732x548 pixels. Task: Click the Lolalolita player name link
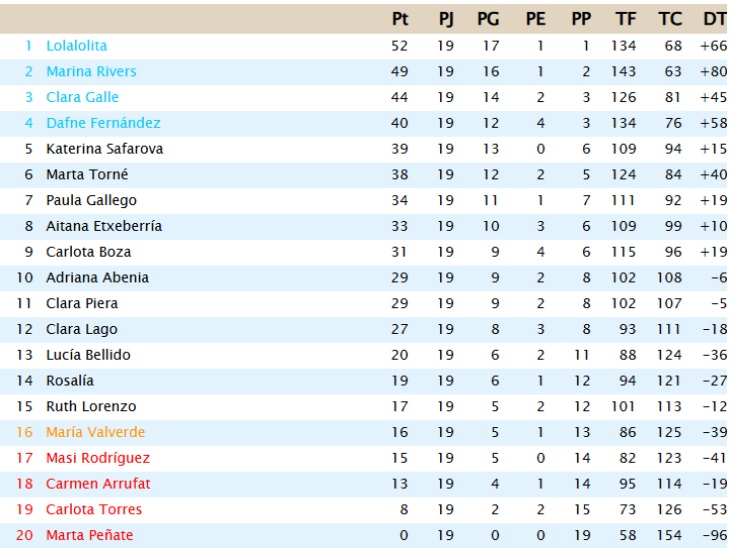pyautogui.click(x=76, y=46)
